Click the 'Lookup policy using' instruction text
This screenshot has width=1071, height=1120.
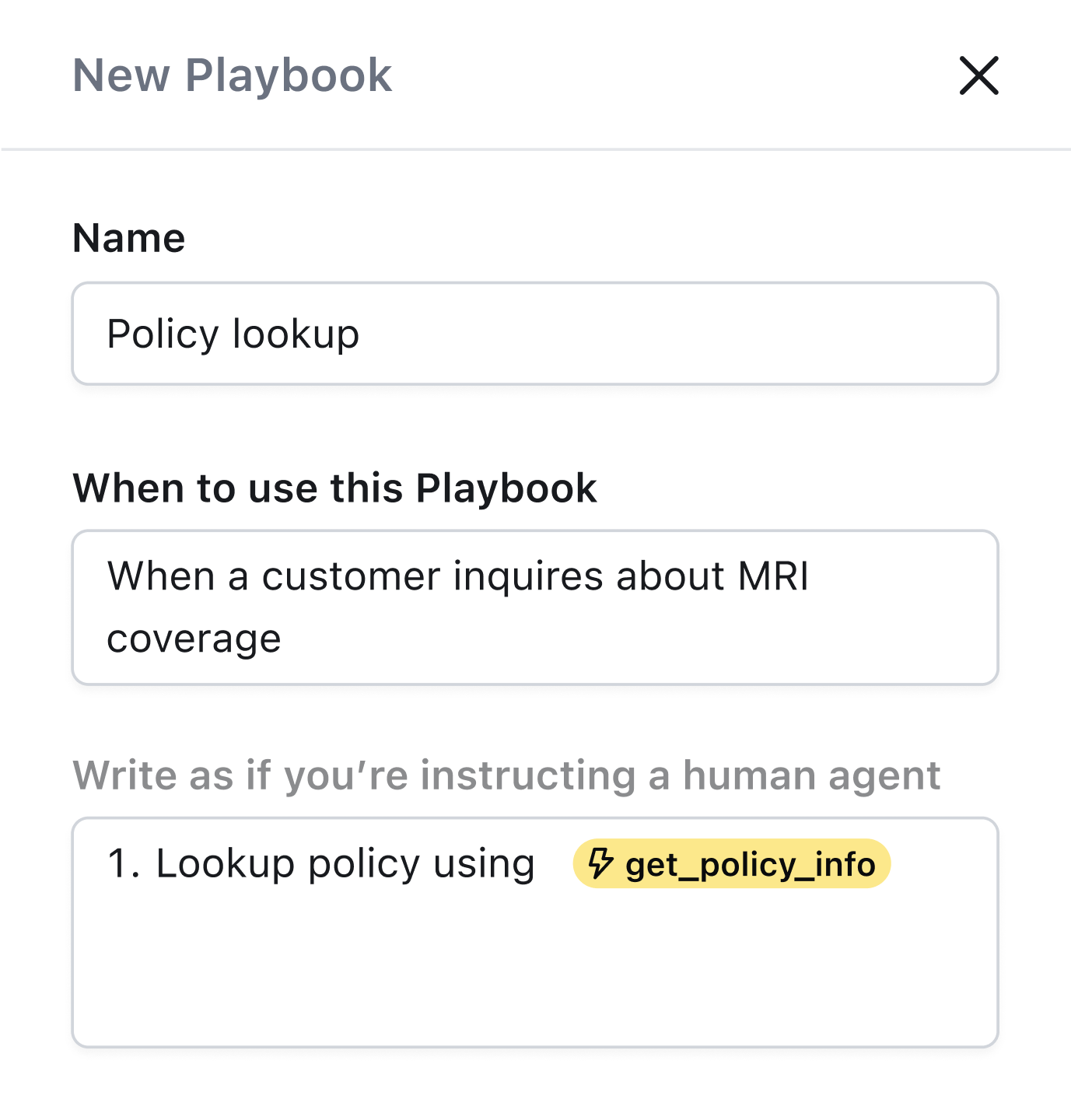345,863
